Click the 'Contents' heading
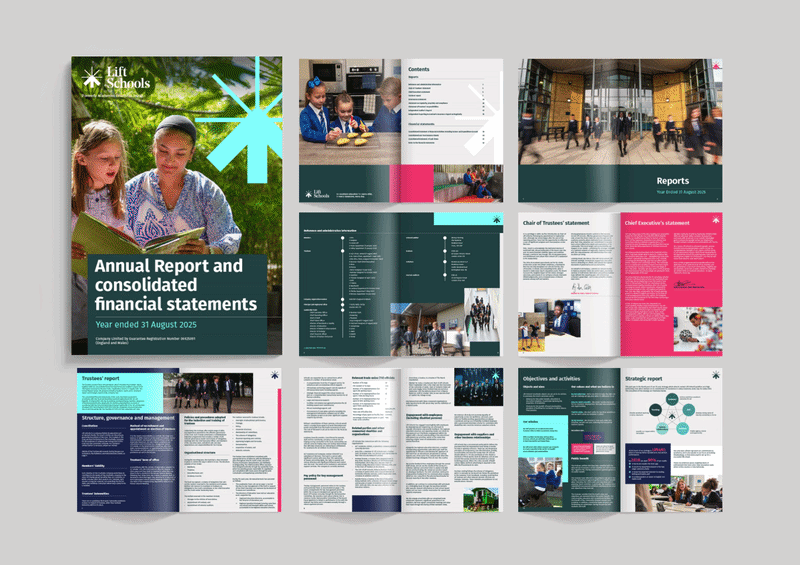 coord(418,69)
